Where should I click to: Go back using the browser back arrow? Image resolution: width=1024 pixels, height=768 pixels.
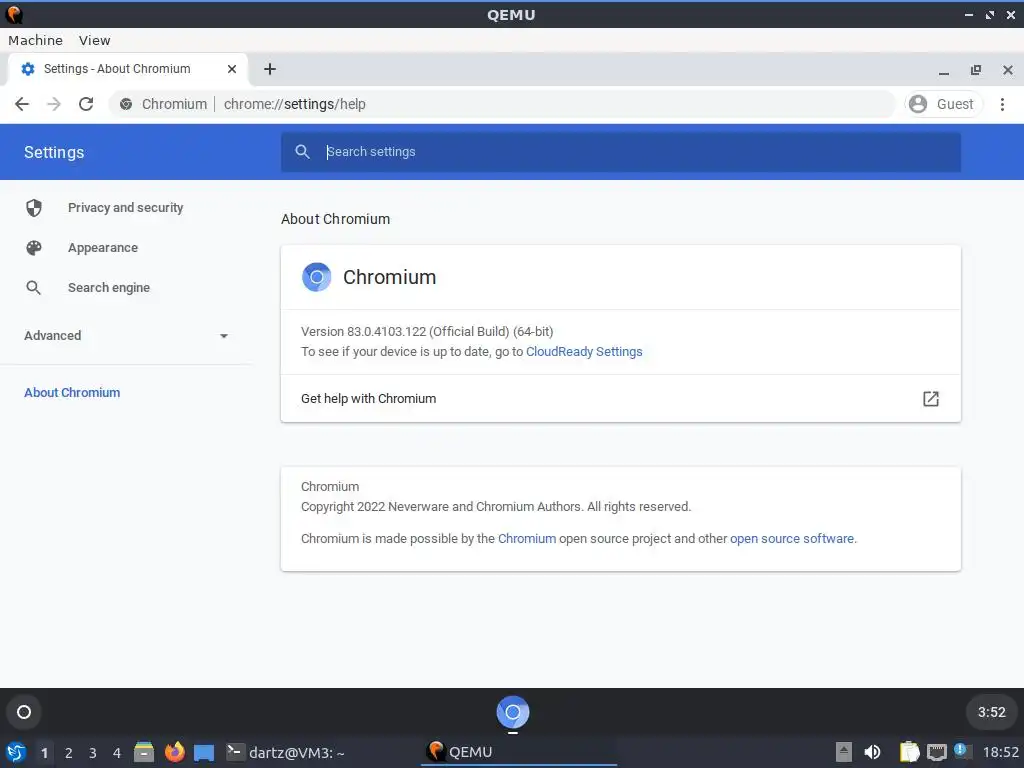(22, 104)
